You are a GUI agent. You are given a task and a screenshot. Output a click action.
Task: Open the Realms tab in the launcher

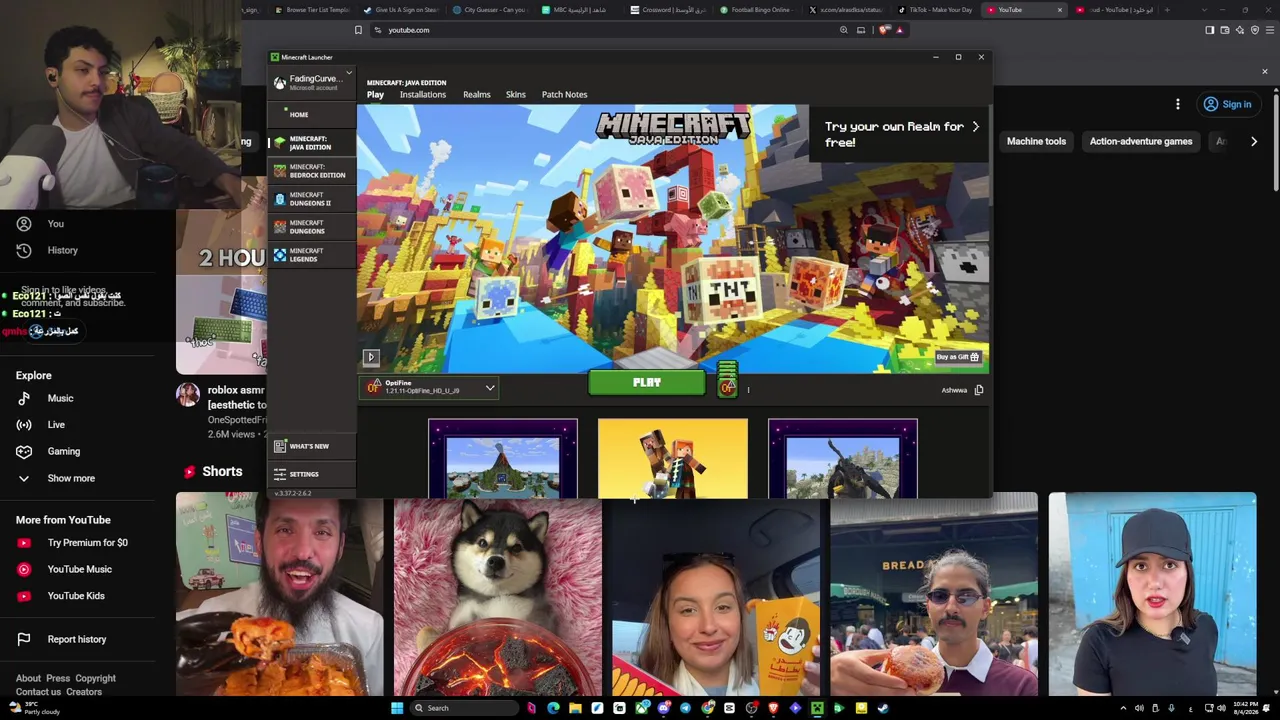pyautogui.click(x=477, y=95)
